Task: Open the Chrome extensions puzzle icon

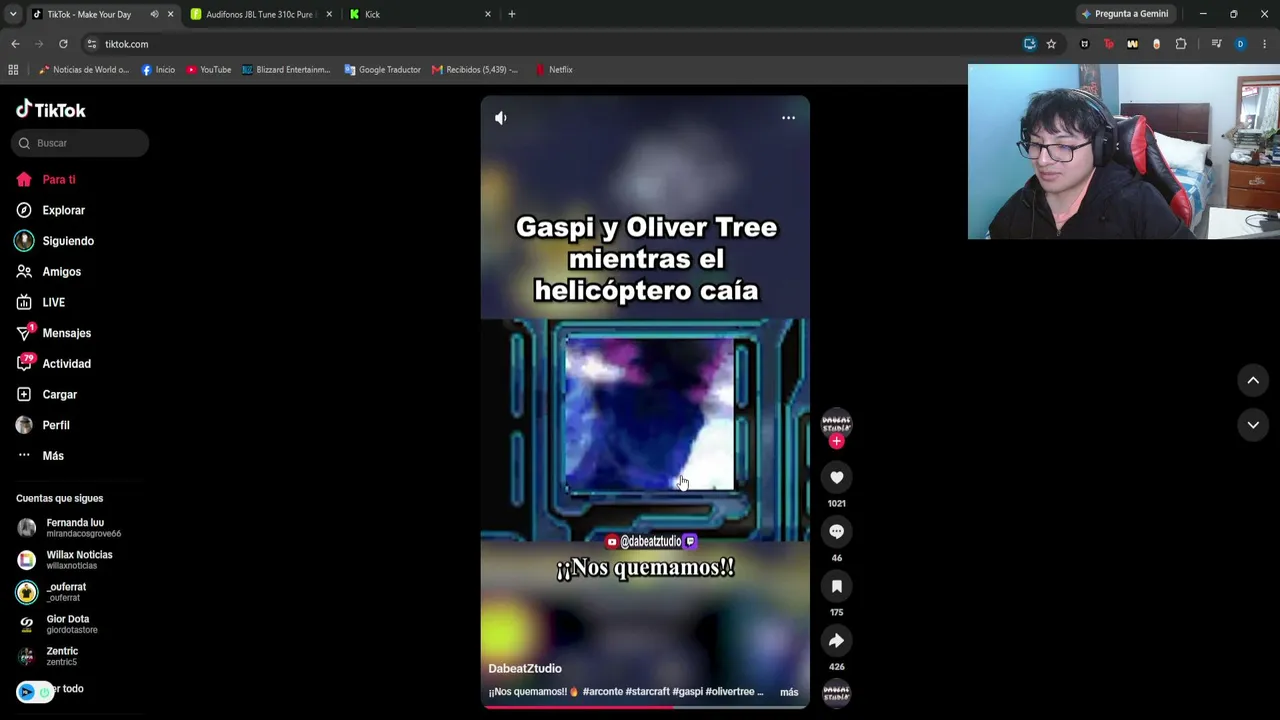Action: [x=1181, y=44]
